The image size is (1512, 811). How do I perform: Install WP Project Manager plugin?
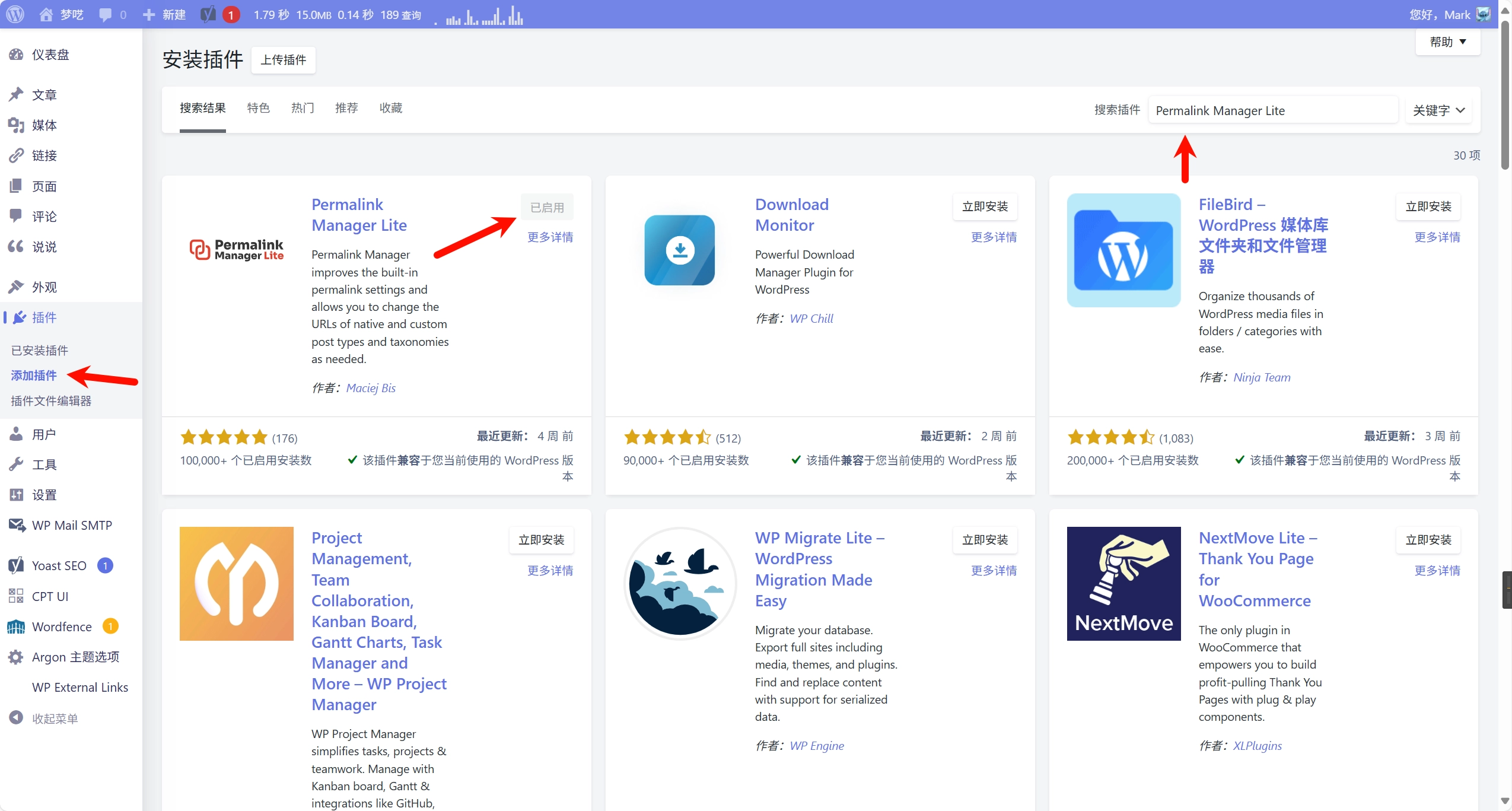pyautogui.click(x=542, y=540)
